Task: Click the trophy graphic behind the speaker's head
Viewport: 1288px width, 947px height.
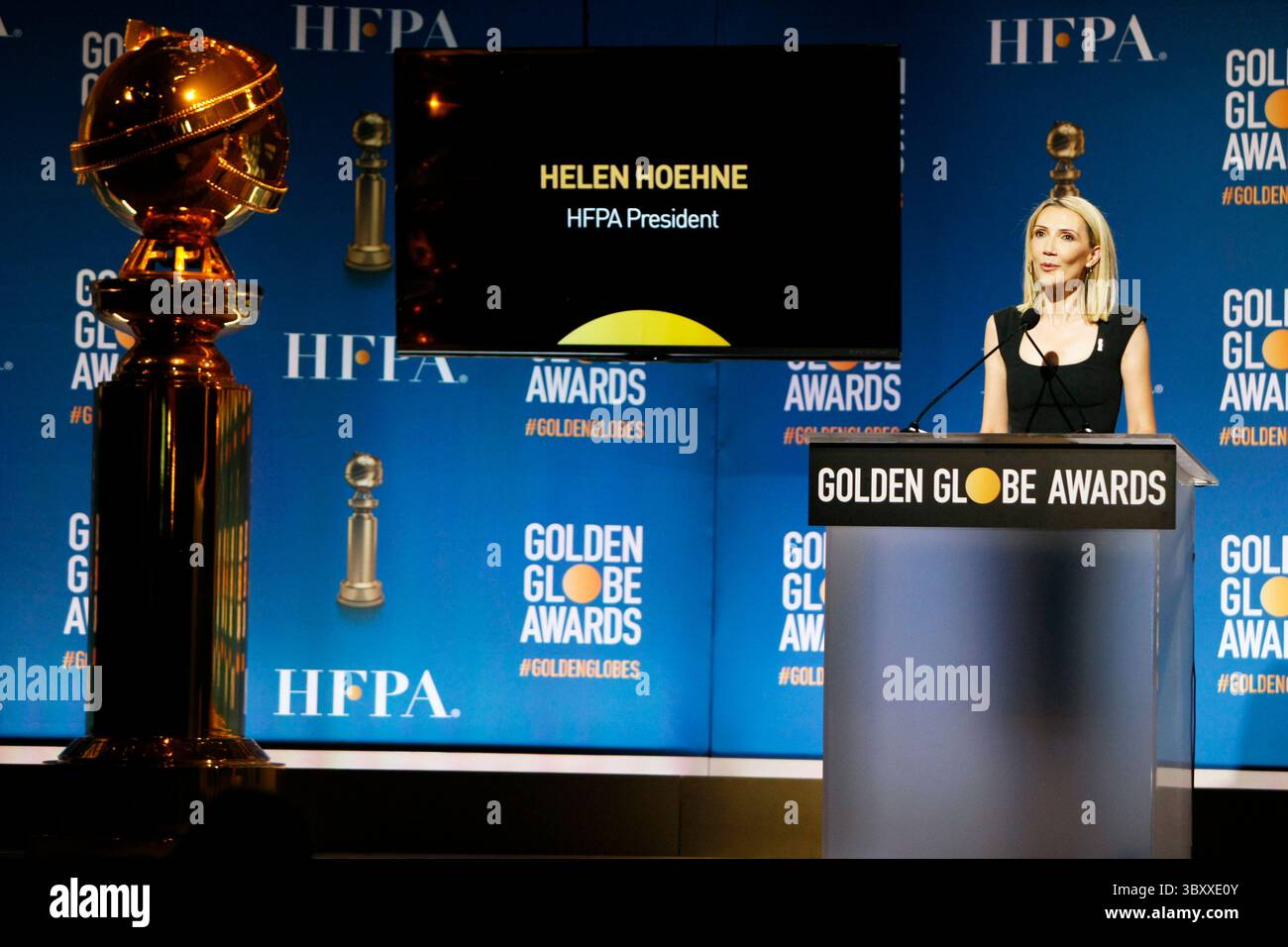Action: pos(1064,158)
